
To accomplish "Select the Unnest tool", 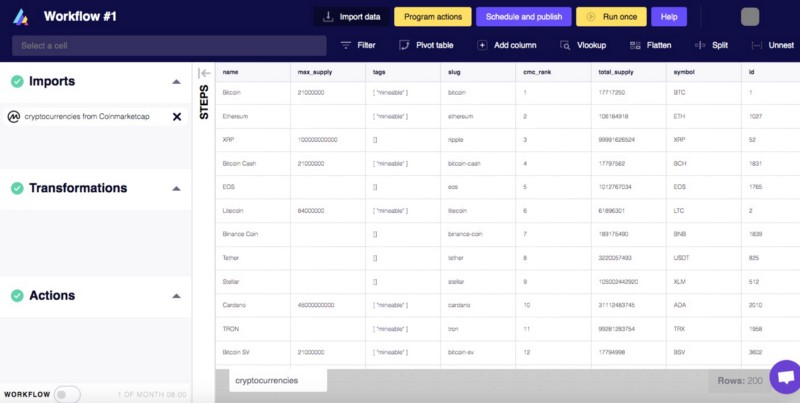I will (773, 45).
